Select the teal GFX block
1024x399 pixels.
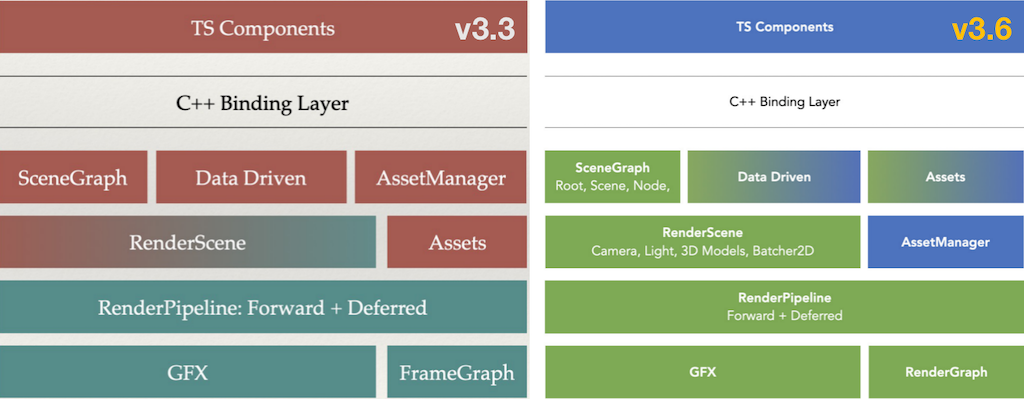pos(187,372)
